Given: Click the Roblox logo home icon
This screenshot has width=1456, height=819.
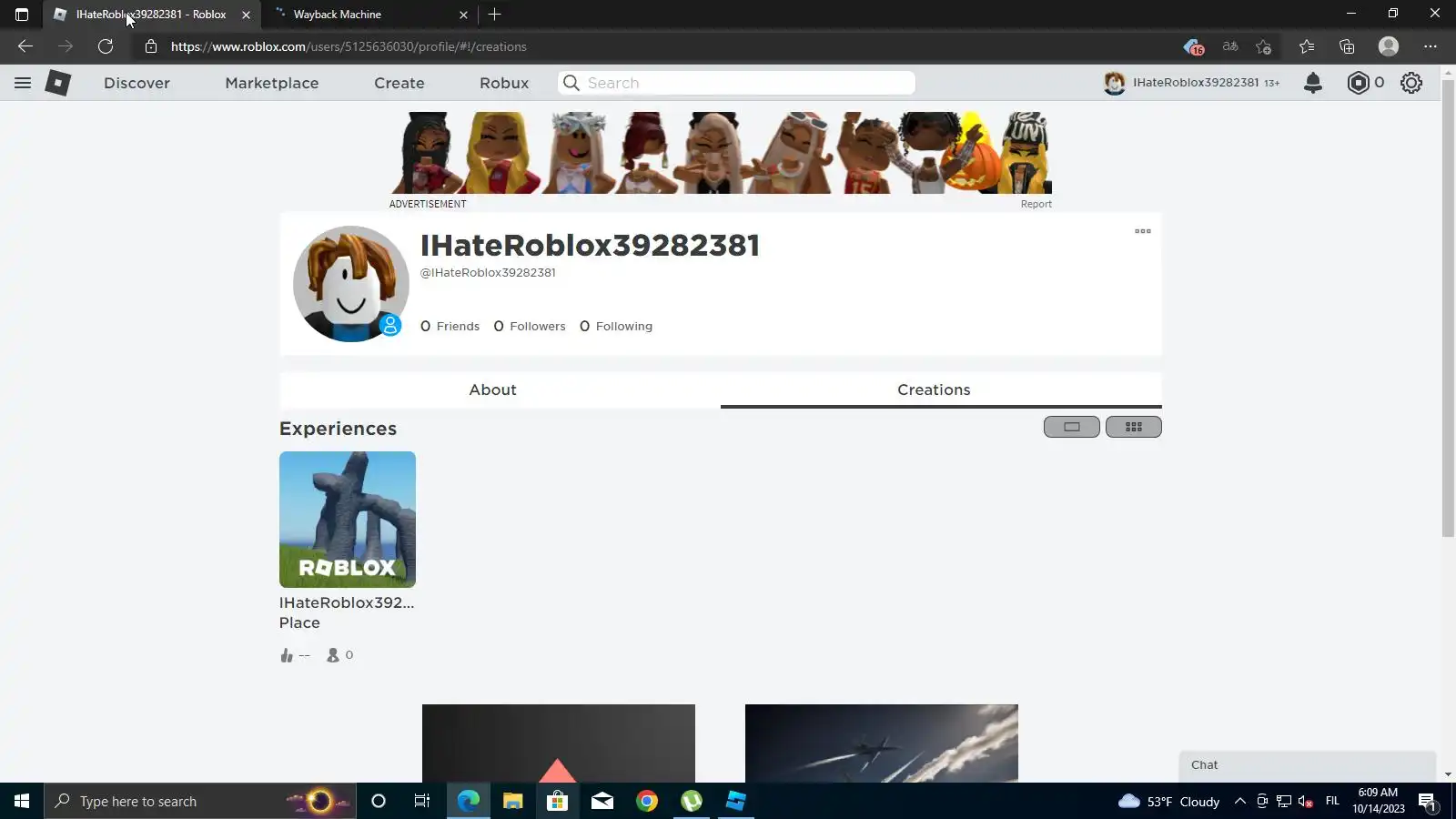Looking at the screenshot, I should click(x=58, y=83).
